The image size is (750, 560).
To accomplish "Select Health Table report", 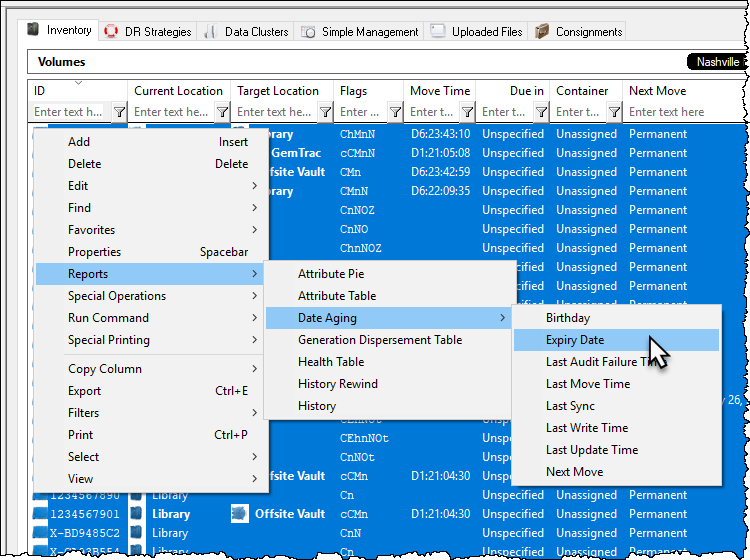I will coord(389,362).
